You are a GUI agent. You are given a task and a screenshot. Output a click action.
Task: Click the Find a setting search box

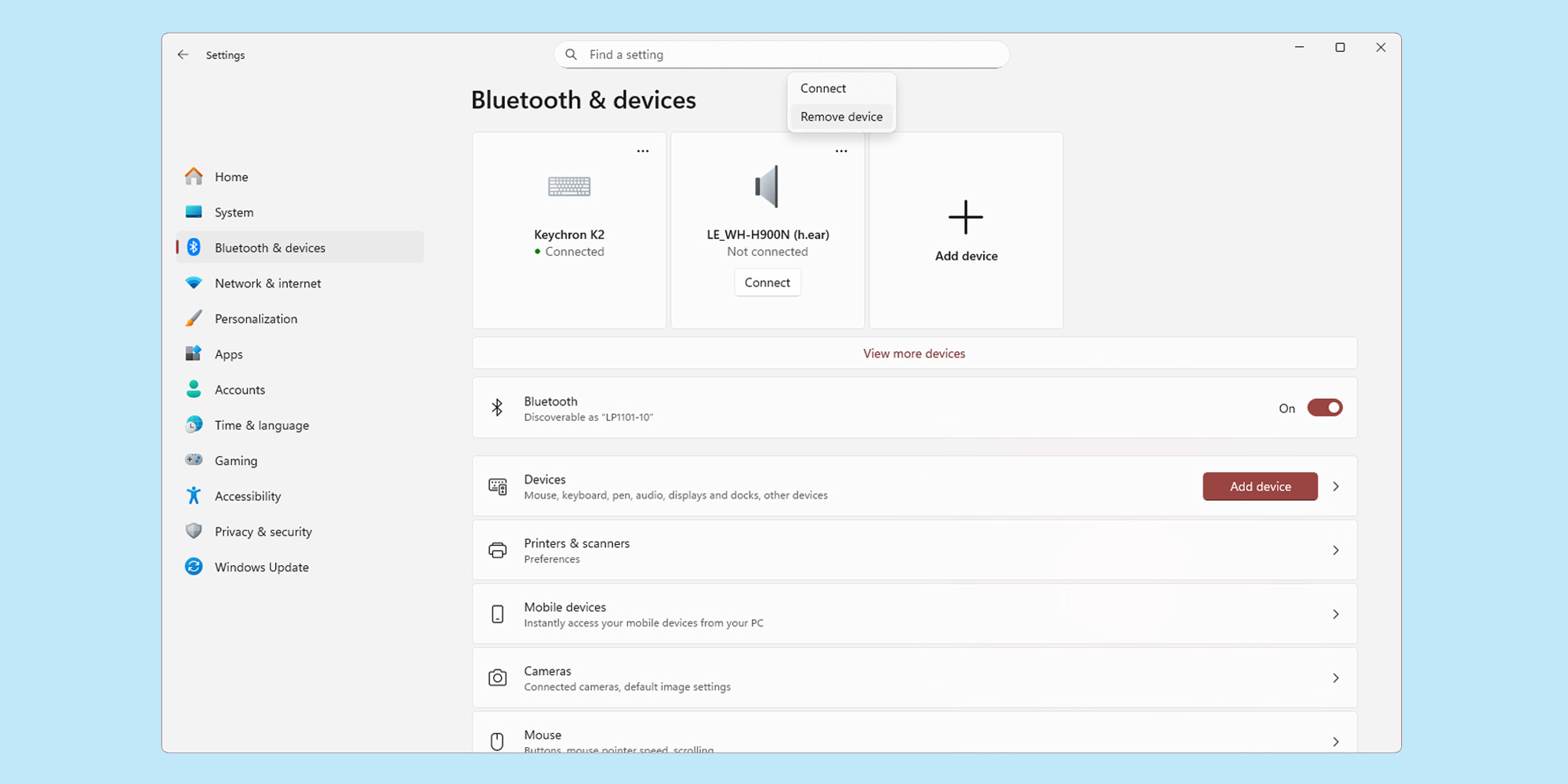click(782, 54)
